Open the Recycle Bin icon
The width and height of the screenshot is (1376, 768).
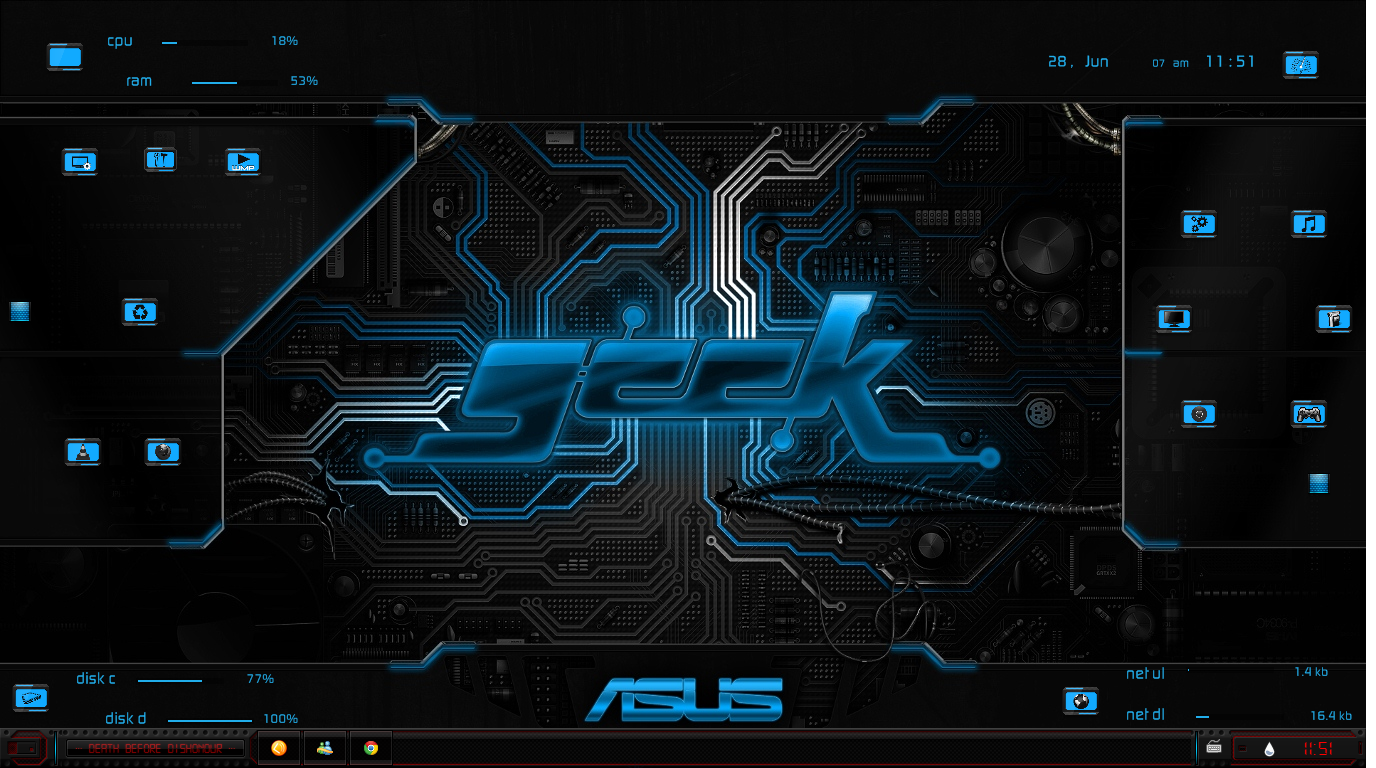click(x=140, y=312)
